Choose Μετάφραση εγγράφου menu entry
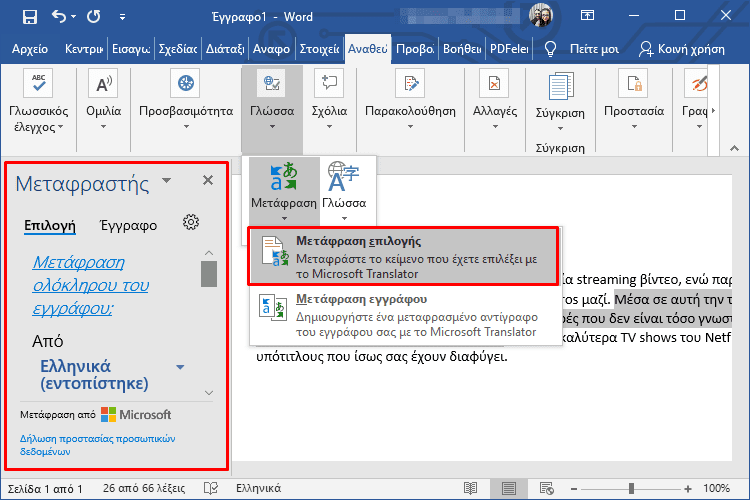The height and width of the screenshot is (500, 750). click(x=405, y=315)
